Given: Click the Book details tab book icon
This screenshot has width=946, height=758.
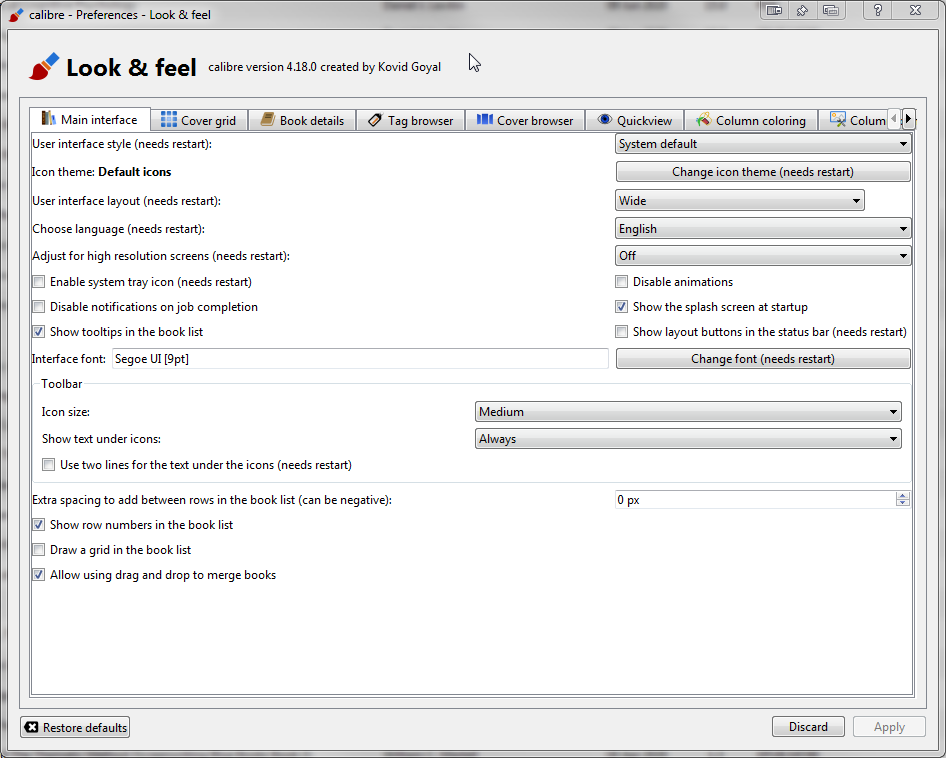Looking at the screenshot, I should coord(268,119).
